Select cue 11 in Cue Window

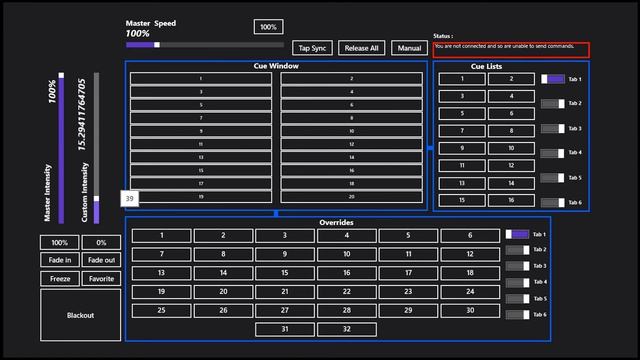(x=201, y=144)
